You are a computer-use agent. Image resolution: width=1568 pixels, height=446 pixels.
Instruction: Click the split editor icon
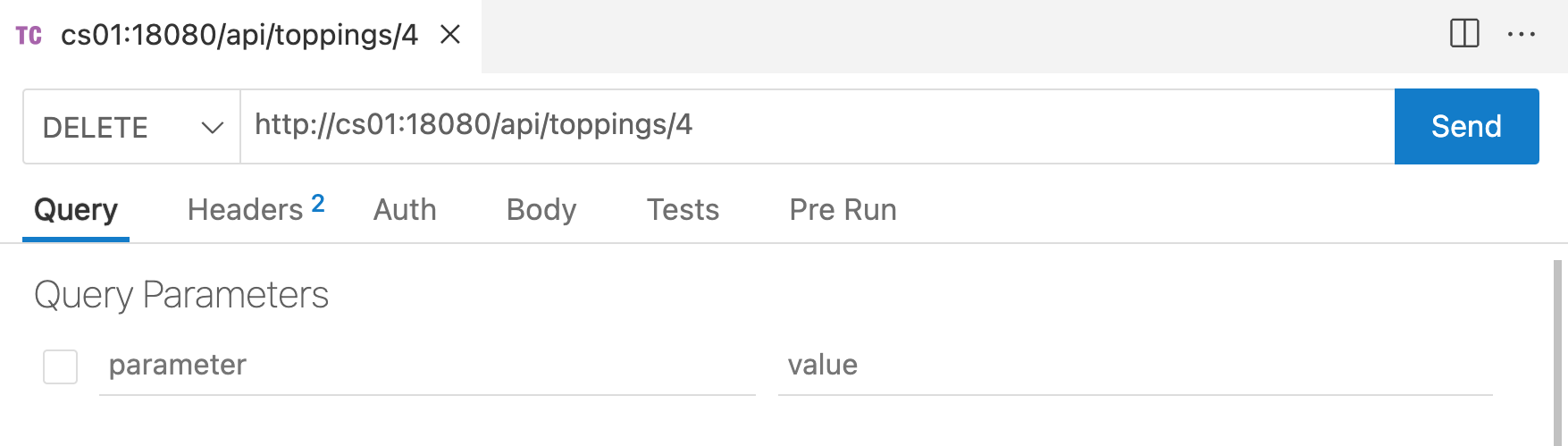[x=1464, y=34]
